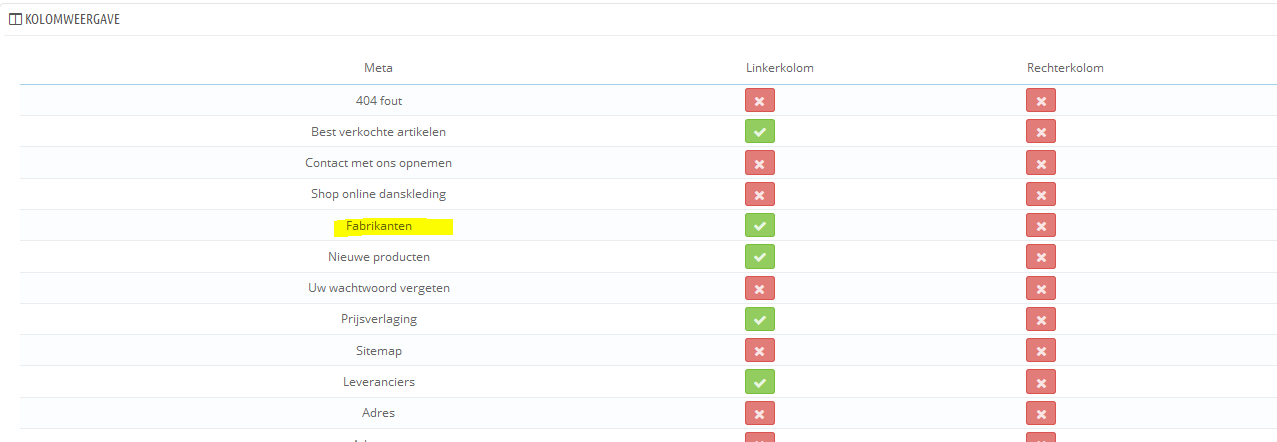Click the Linkerkolom column header
The image size is (1277, 442).
pos(780,68)
